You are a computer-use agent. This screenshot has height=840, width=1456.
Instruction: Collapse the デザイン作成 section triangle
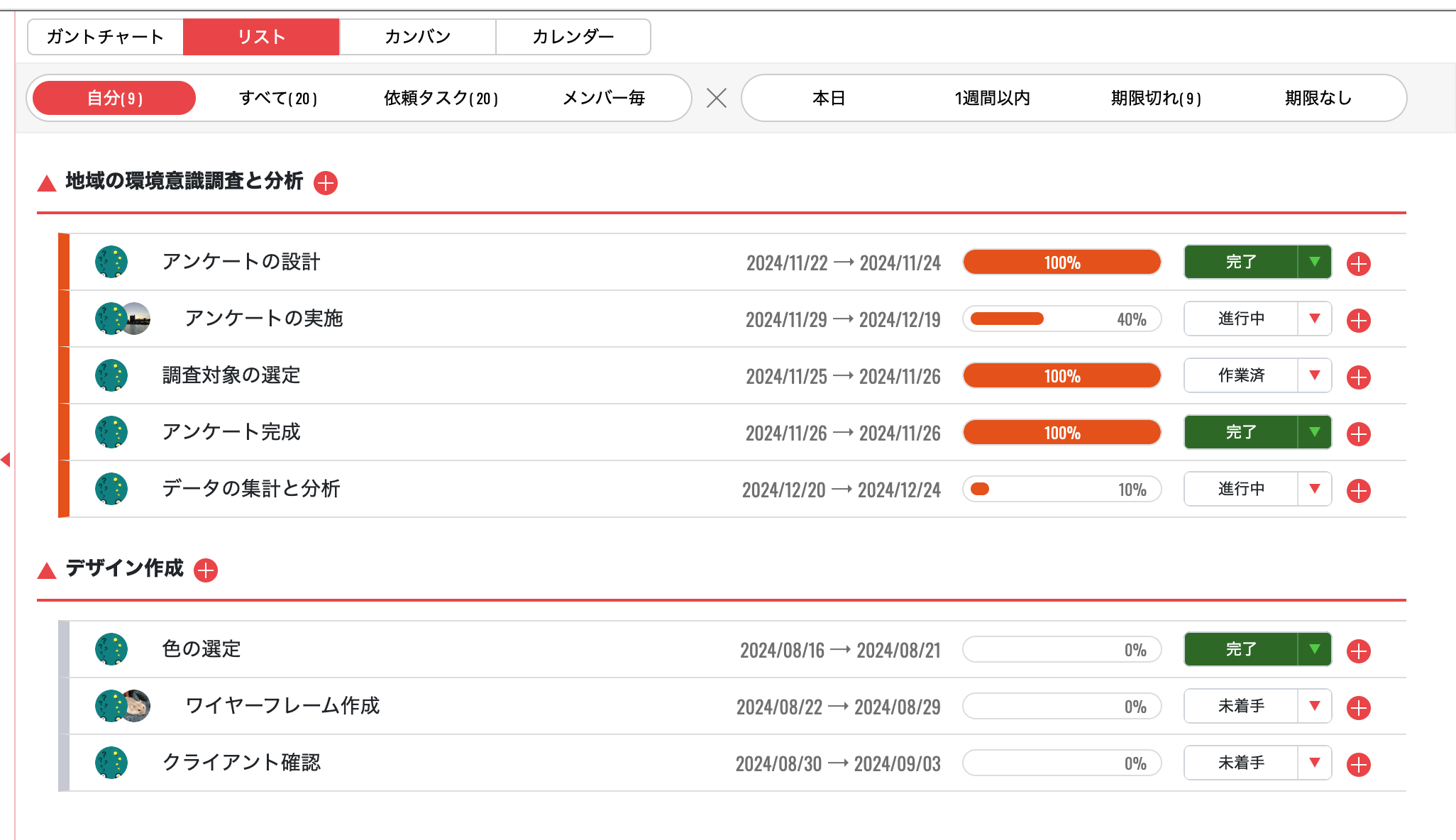tap(47, 570)
